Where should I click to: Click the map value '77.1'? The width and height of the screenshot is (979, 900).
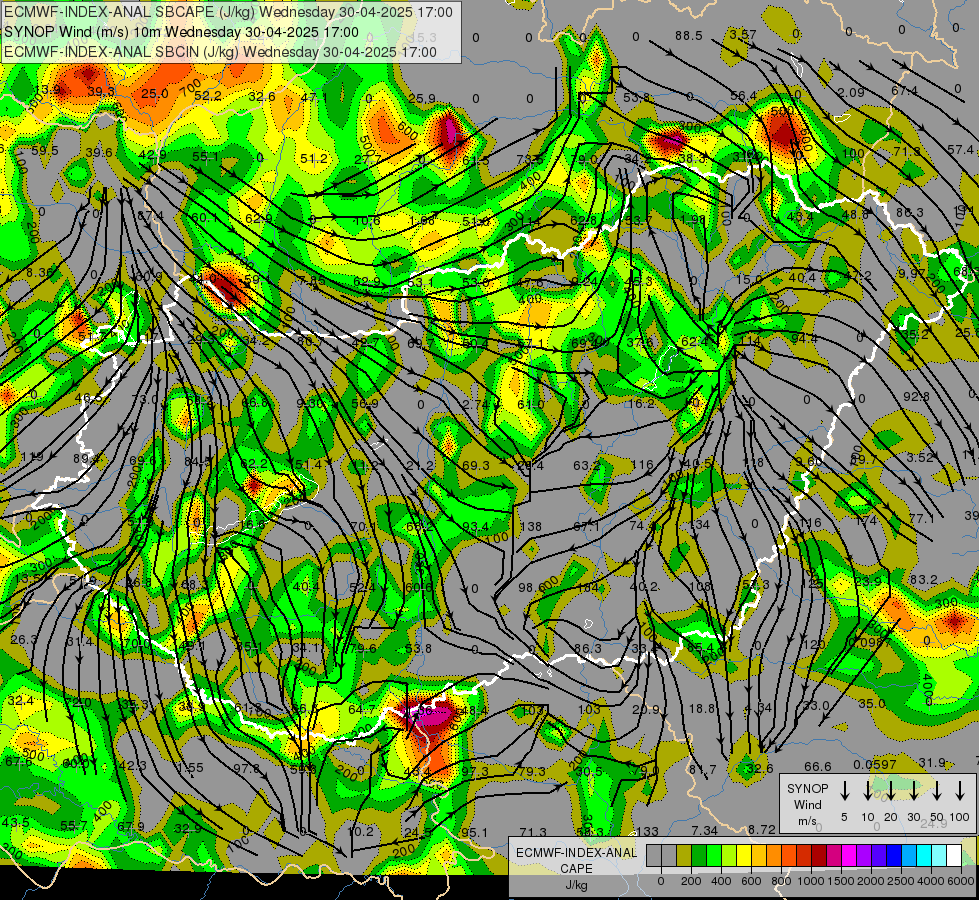[x=922, y=518]
